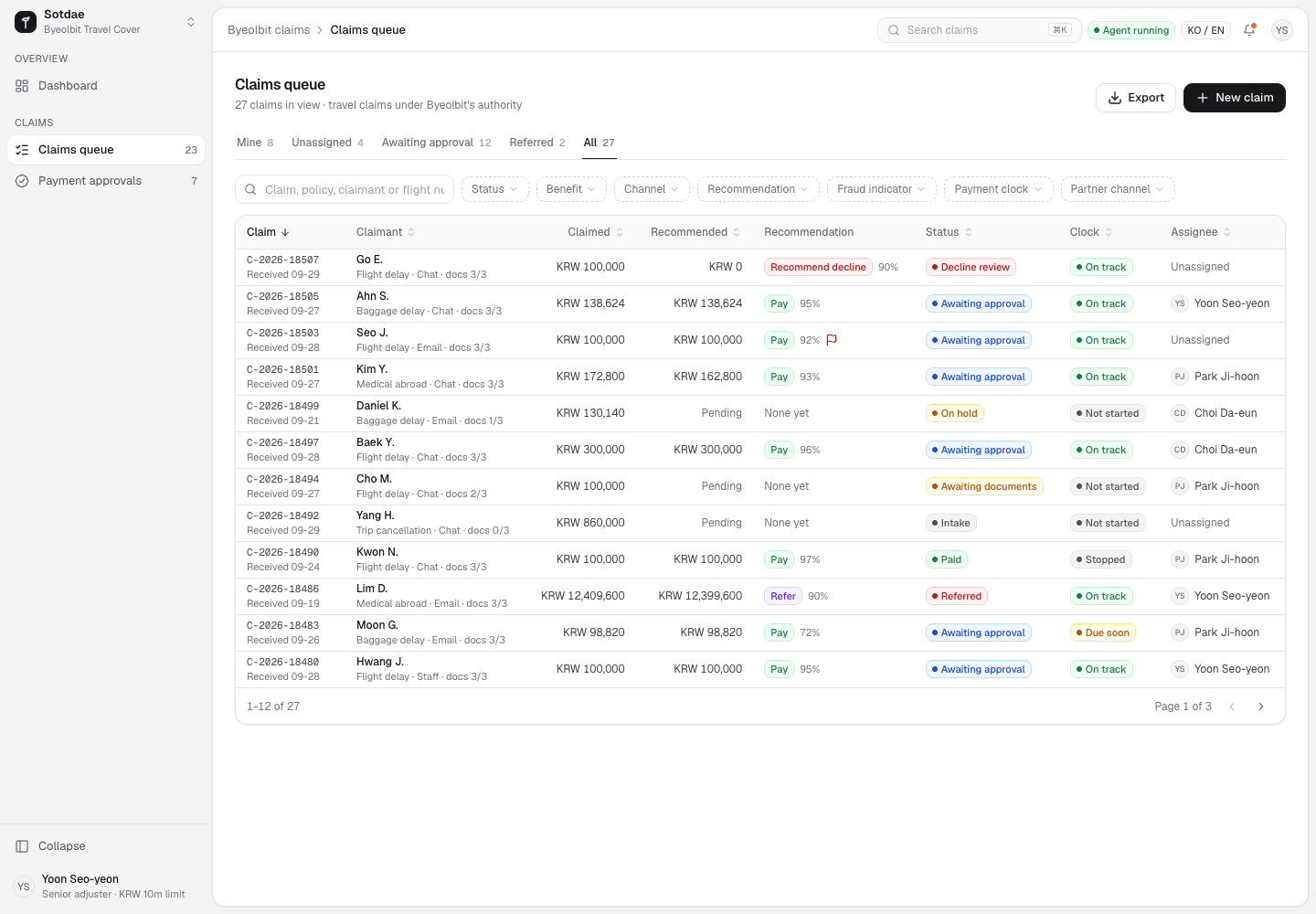Open the notifications bell

[1249, 30]
